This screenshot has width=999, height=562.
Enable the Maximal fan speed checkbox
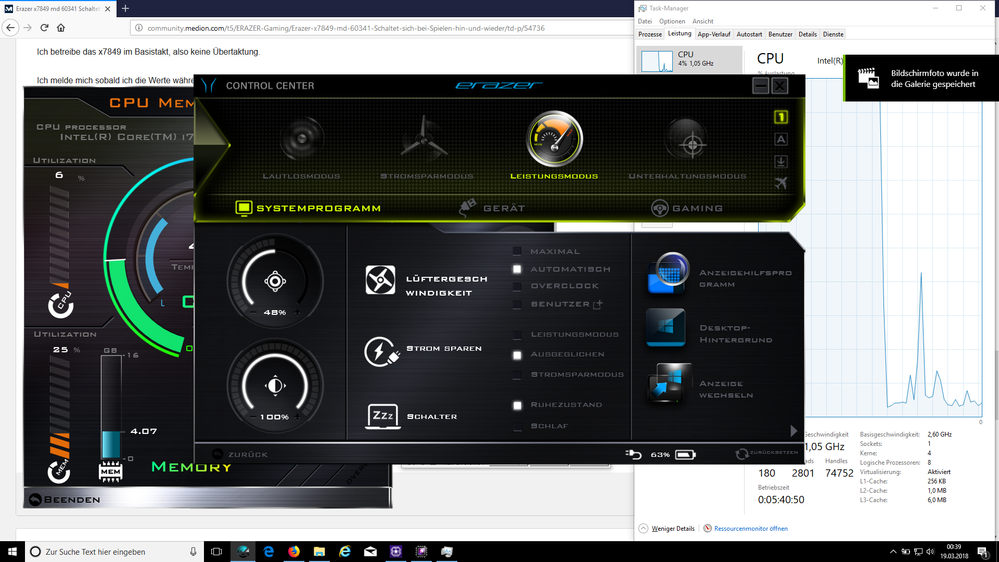pyautogui.click(x=518, y=251)
